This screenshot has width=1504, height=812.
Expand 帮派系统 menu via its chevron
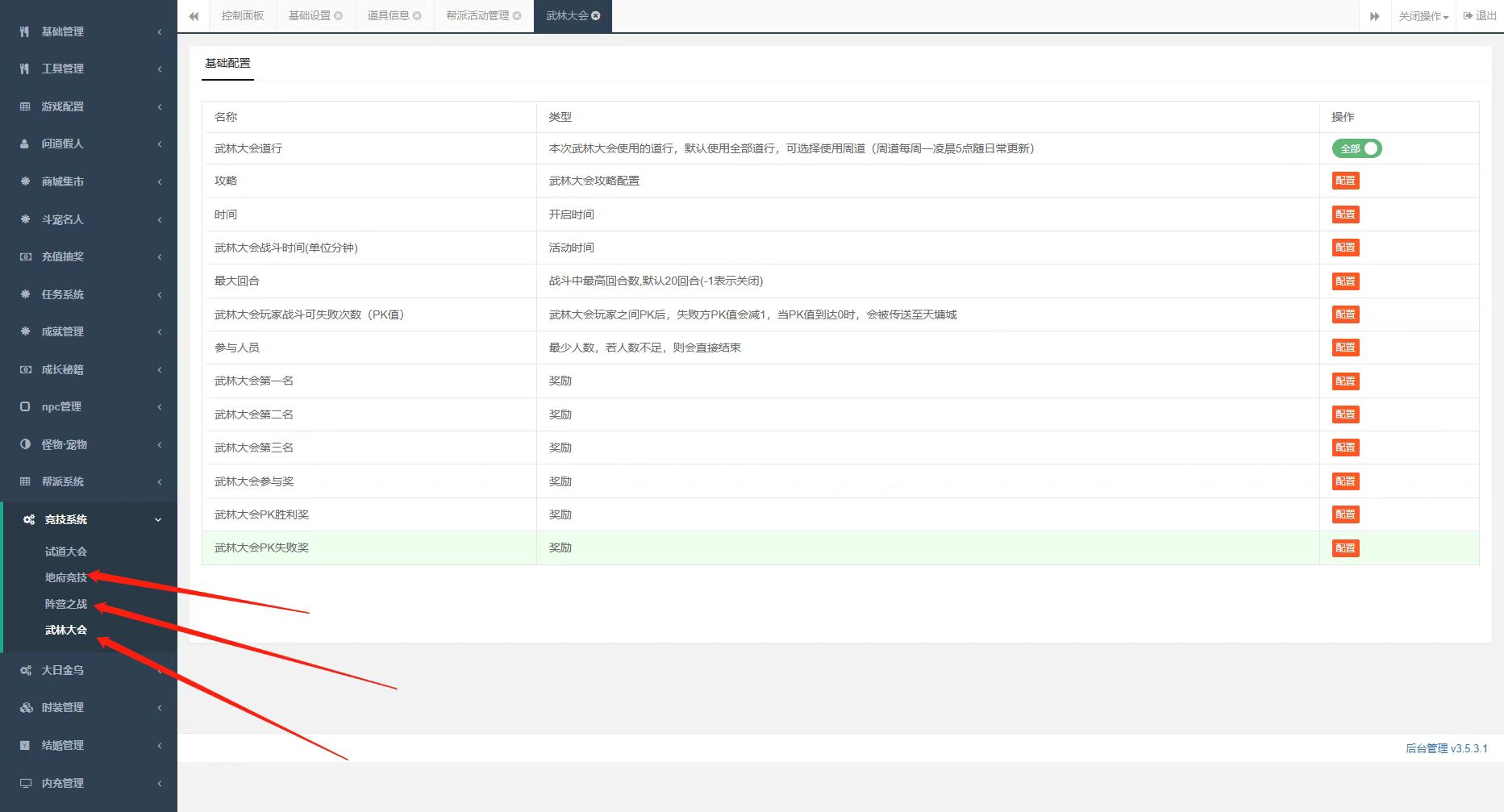[x=160, y=481]
